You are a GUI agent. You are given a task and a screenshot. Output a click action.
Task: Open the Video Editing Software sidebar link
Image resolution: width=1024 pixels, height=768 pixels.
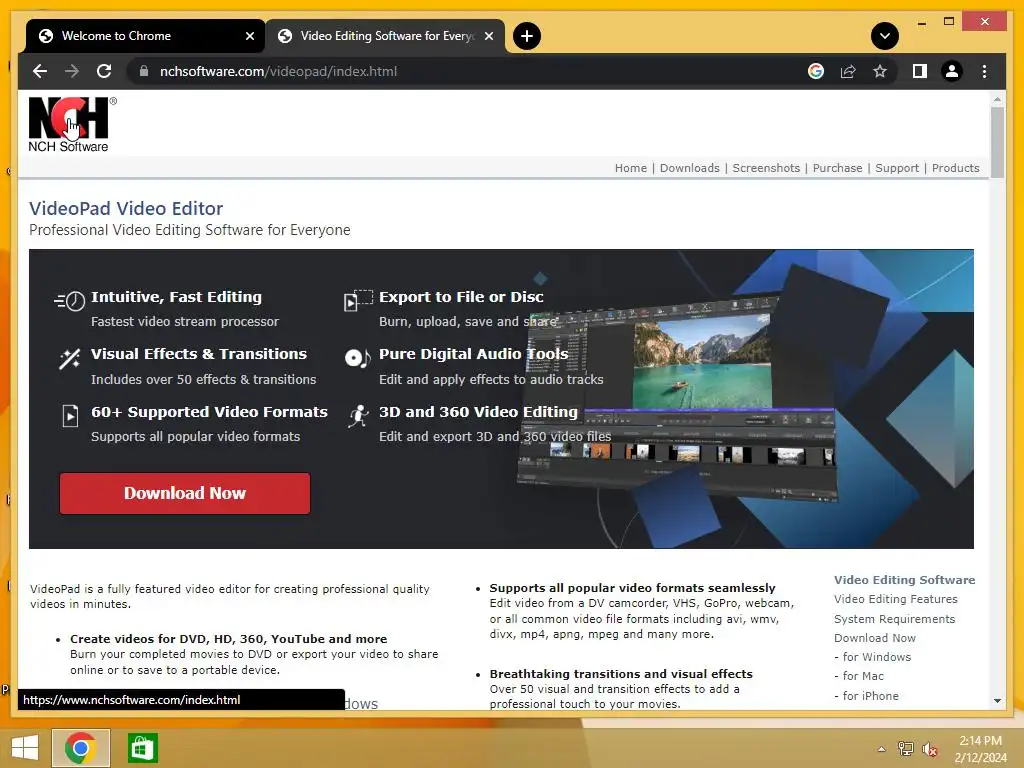coord(904,580)
